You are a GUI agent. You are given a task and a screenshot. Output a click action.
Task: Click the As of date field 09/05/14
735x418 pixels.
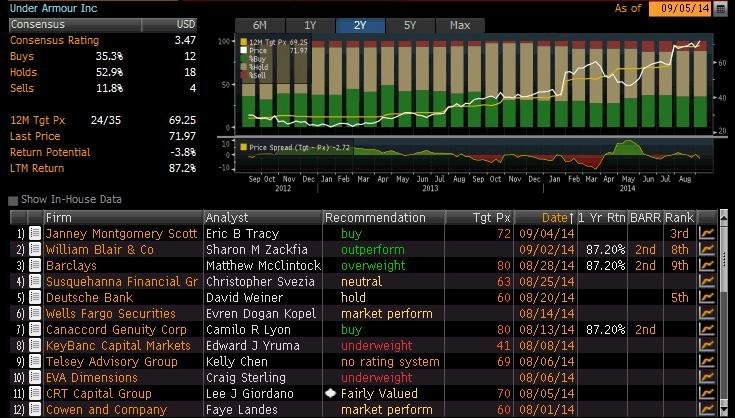click(680, 8)
